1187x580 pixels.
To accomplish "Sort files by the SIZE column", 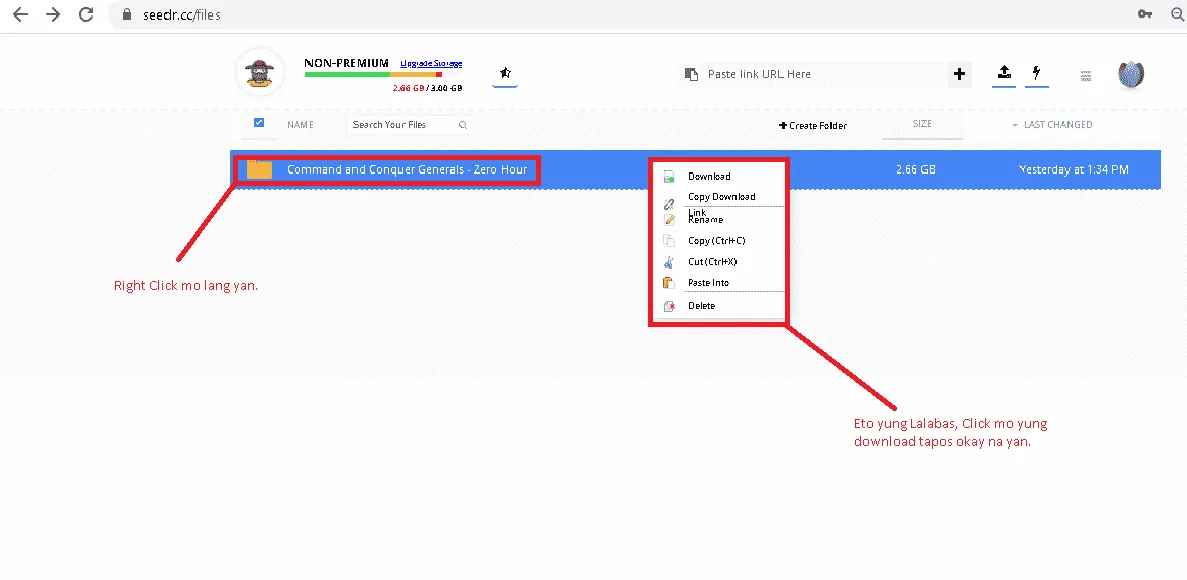I will 922,124.
